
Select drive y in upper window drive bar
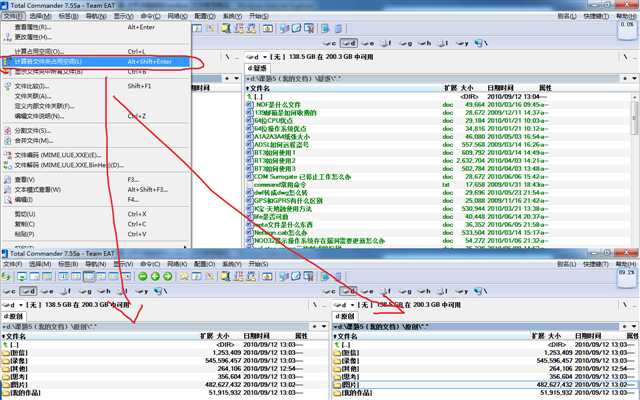(x=462, y=43)
